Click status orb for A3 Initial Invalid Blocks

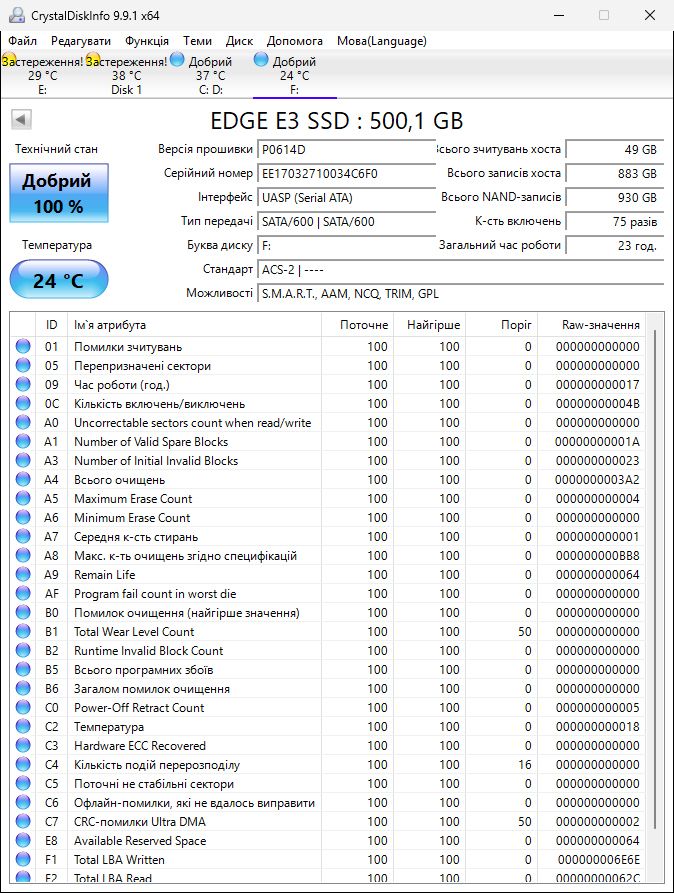[x=23, y=460]
